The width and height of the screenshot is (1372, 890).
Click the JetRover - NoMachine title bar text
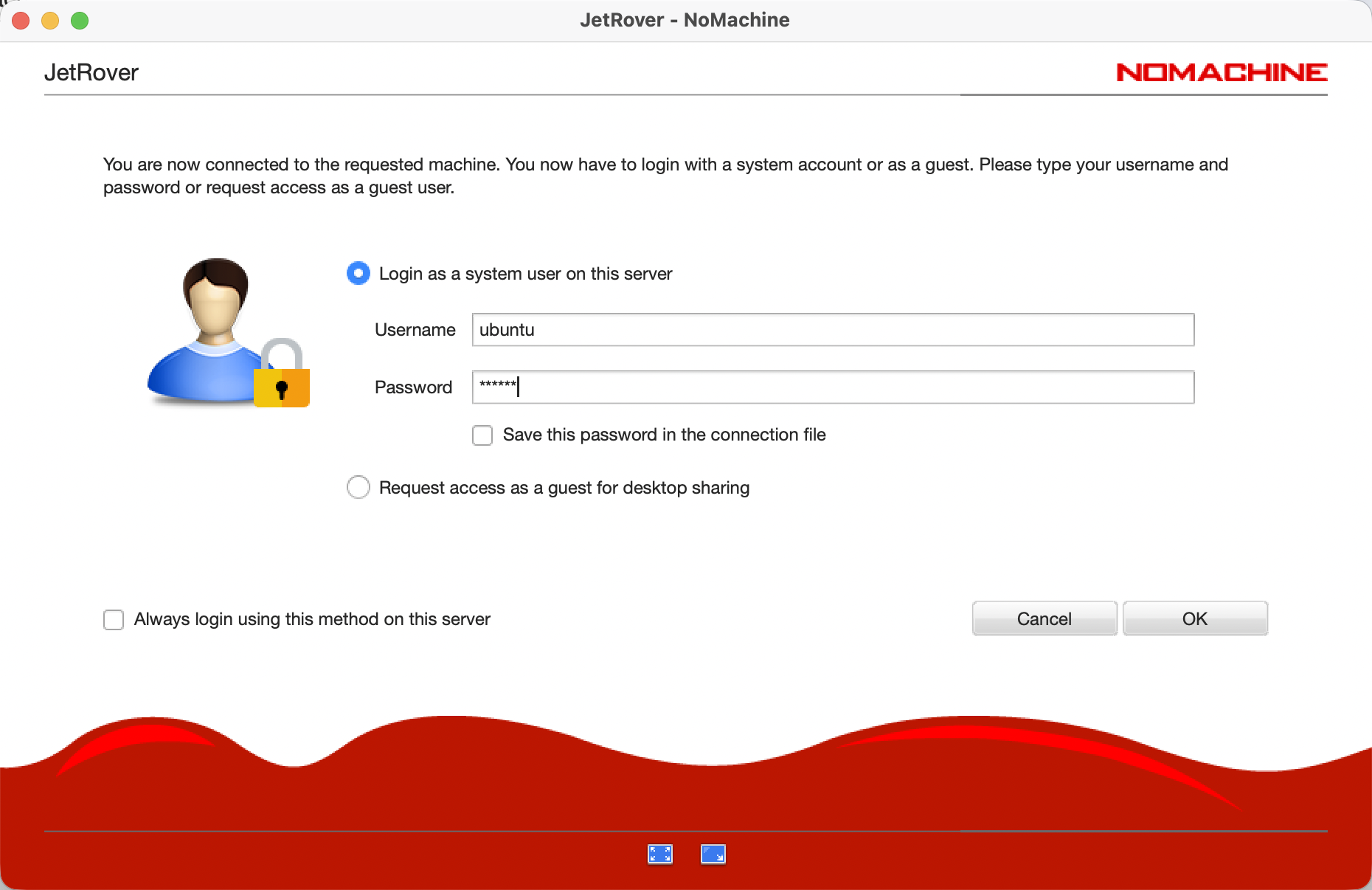click(x=685, y=20)
